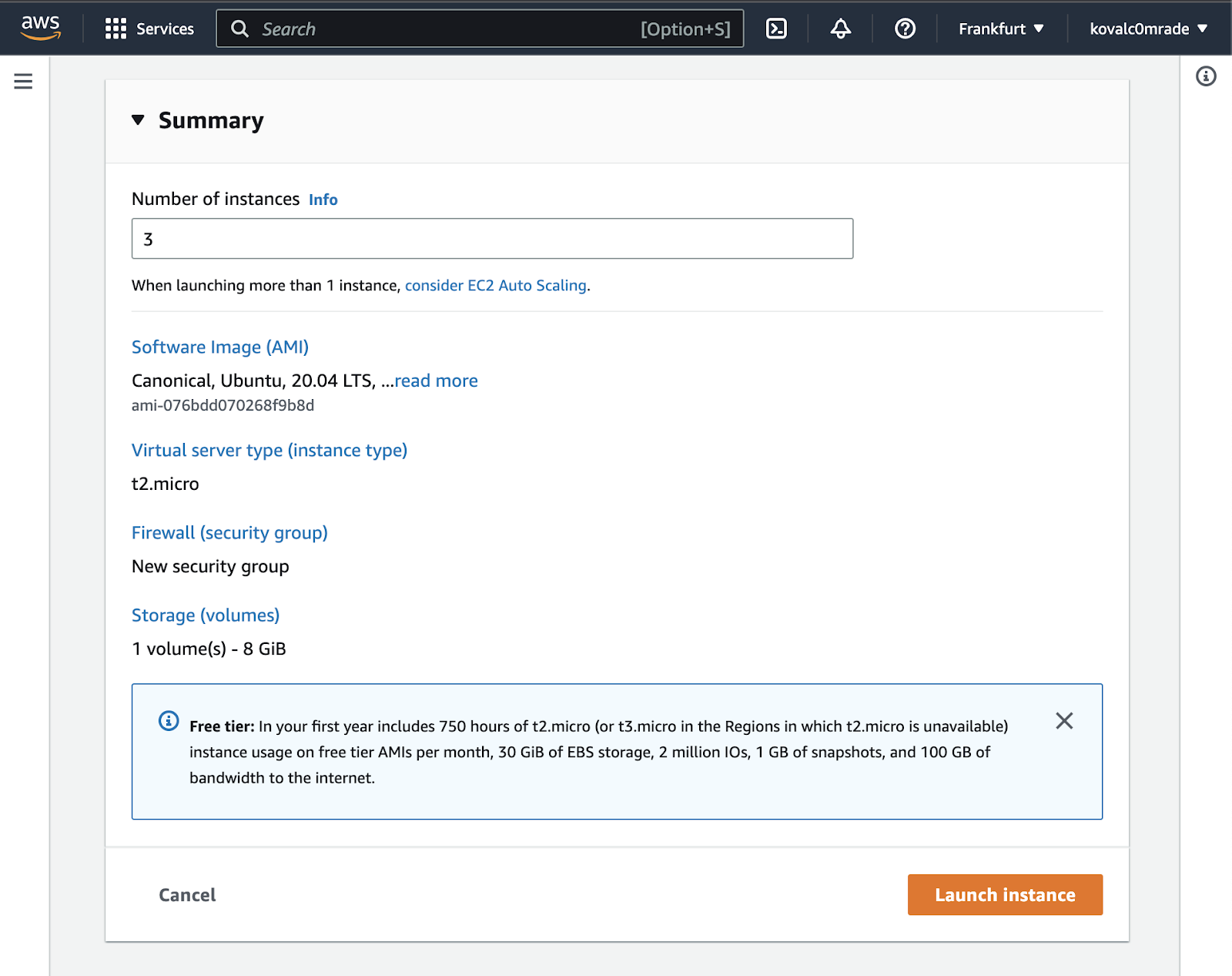The width and height of the screenshot is (1232, 976).
Task: Click the Launch instance button
Action: tap(1005, 895)
